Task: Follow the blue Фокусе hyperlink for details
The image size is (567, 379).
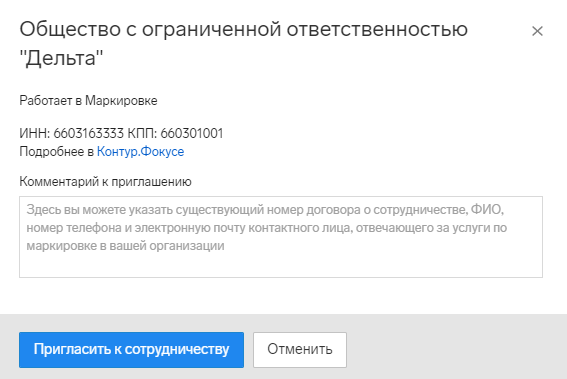Action: coord(140,151)
